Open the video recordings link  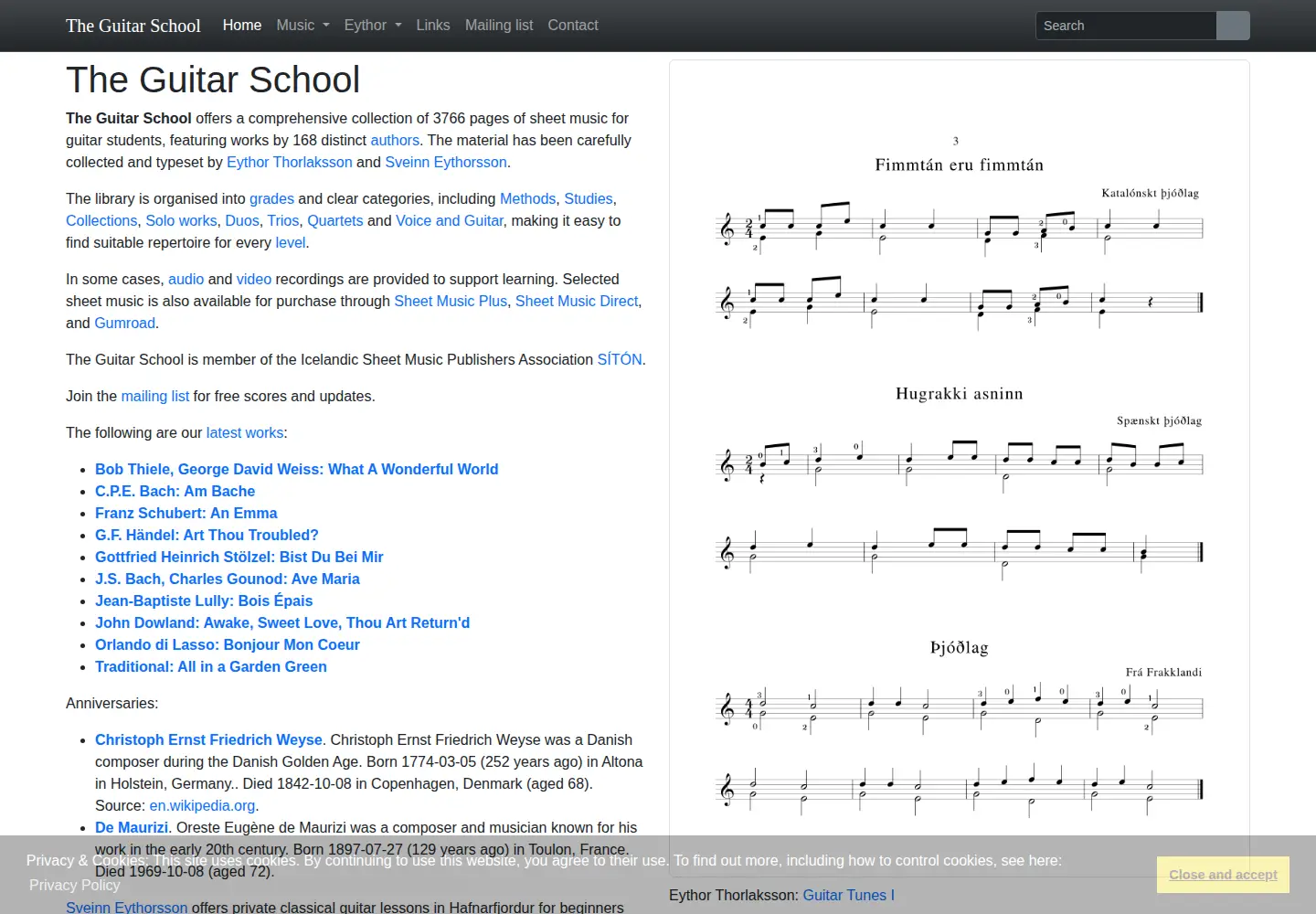tap(254, 279)
